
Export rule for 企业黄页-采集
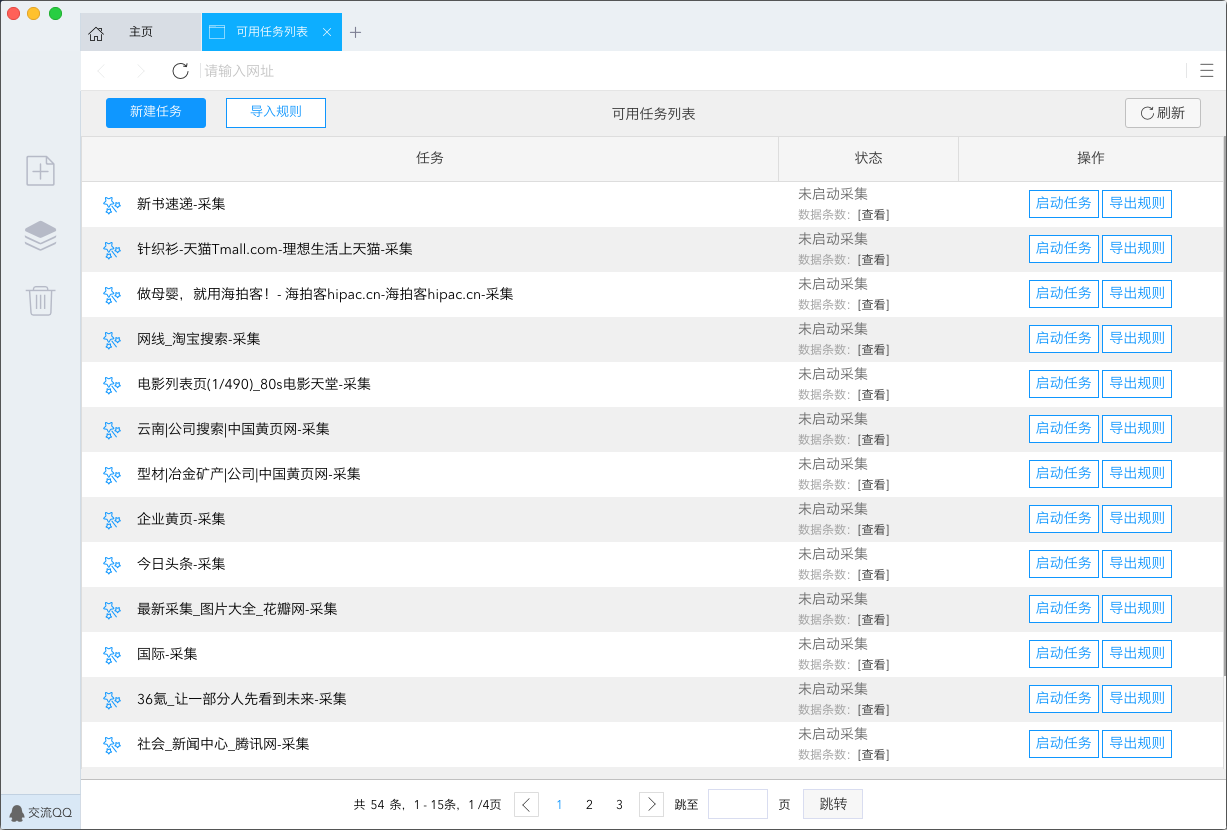(1136, 519)
